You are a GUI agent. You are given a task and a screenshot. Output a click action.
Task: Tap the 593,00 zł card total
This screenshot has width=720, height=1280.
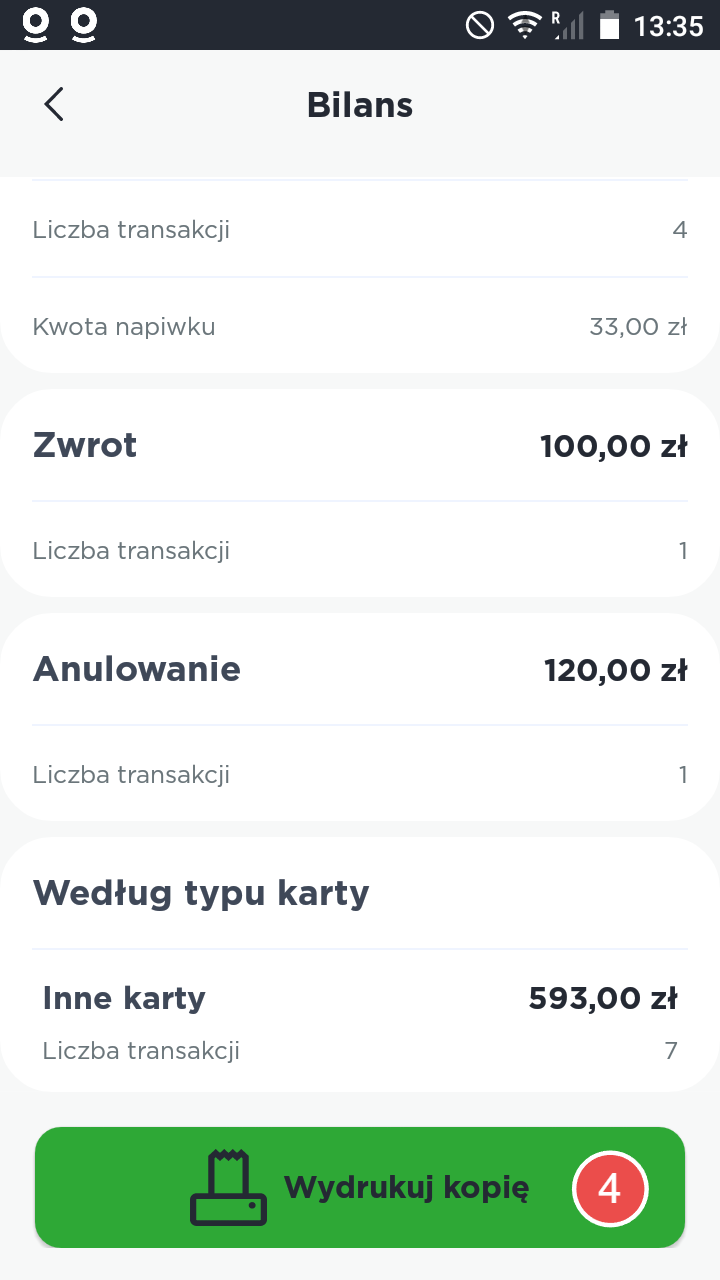point(603,998)
